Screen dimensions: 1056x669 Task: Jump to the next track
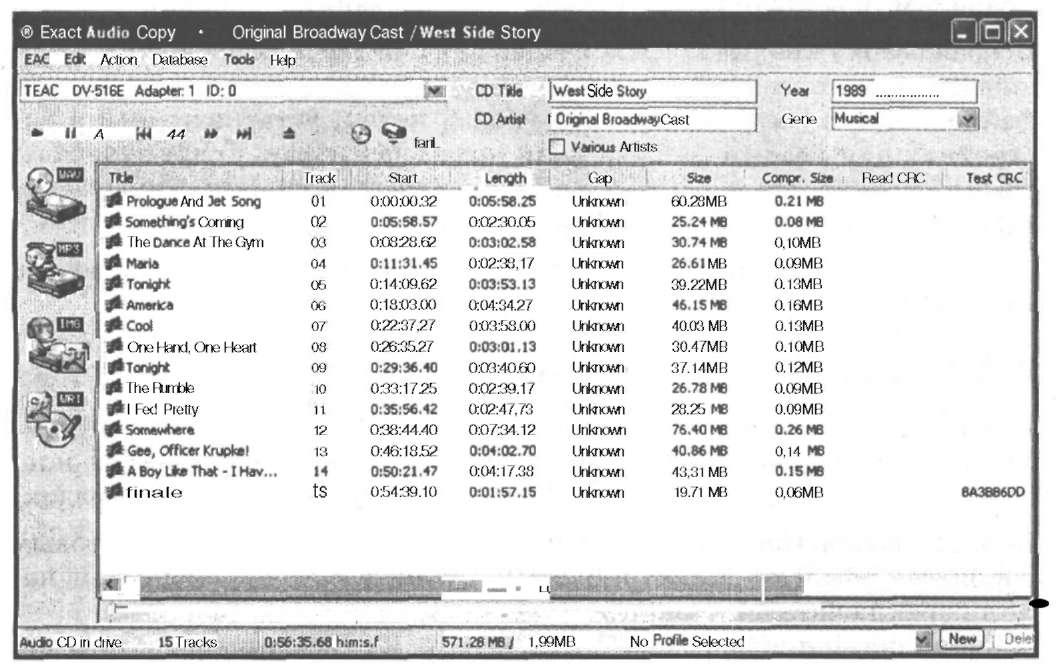(244, 133)
